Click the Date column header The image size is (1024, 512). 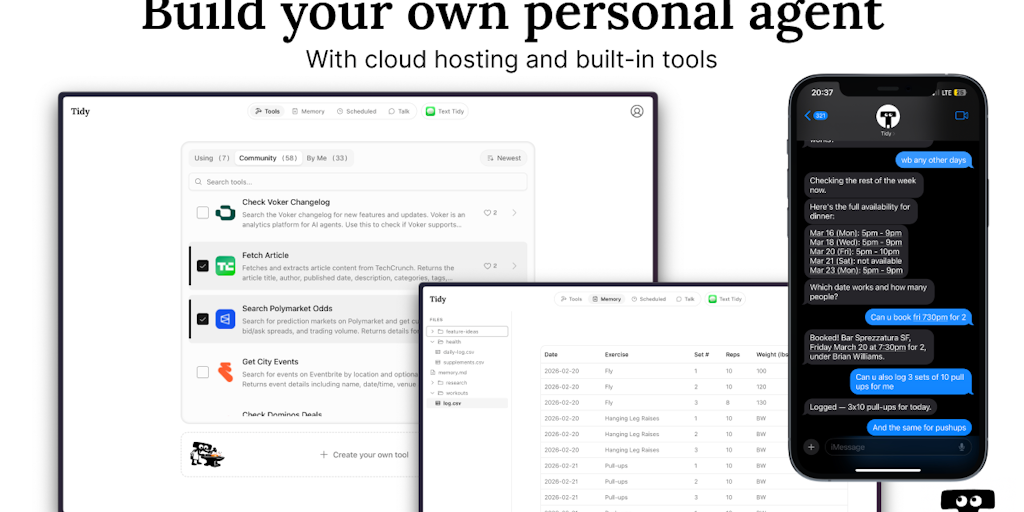(x=551, y=355)
